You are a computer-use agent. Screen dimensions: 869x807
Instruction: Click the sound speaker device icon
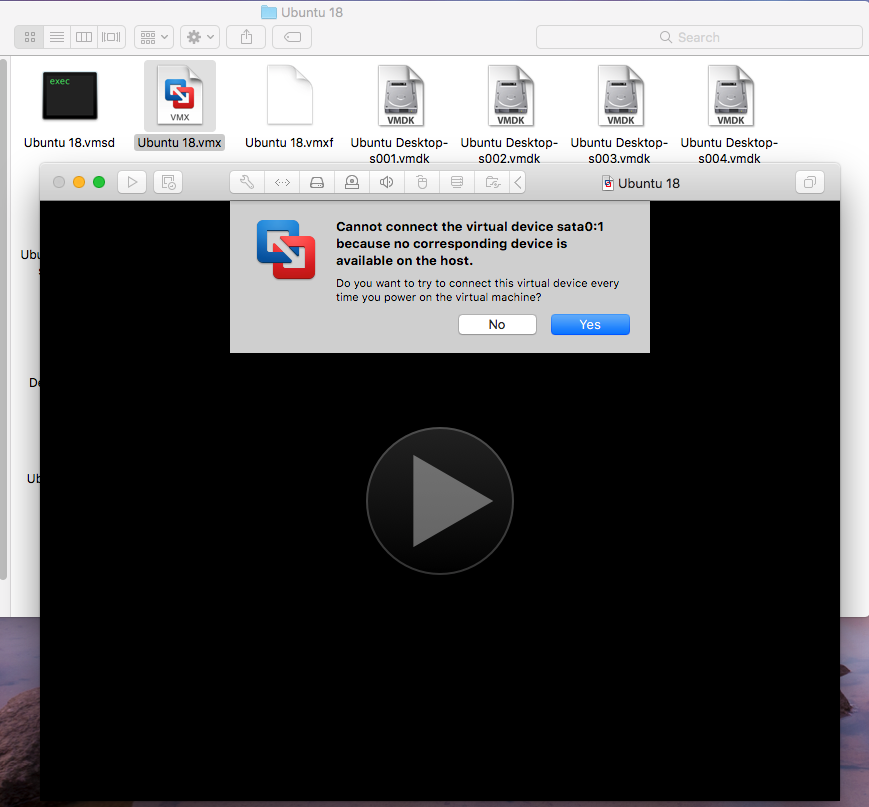point(387,182)
